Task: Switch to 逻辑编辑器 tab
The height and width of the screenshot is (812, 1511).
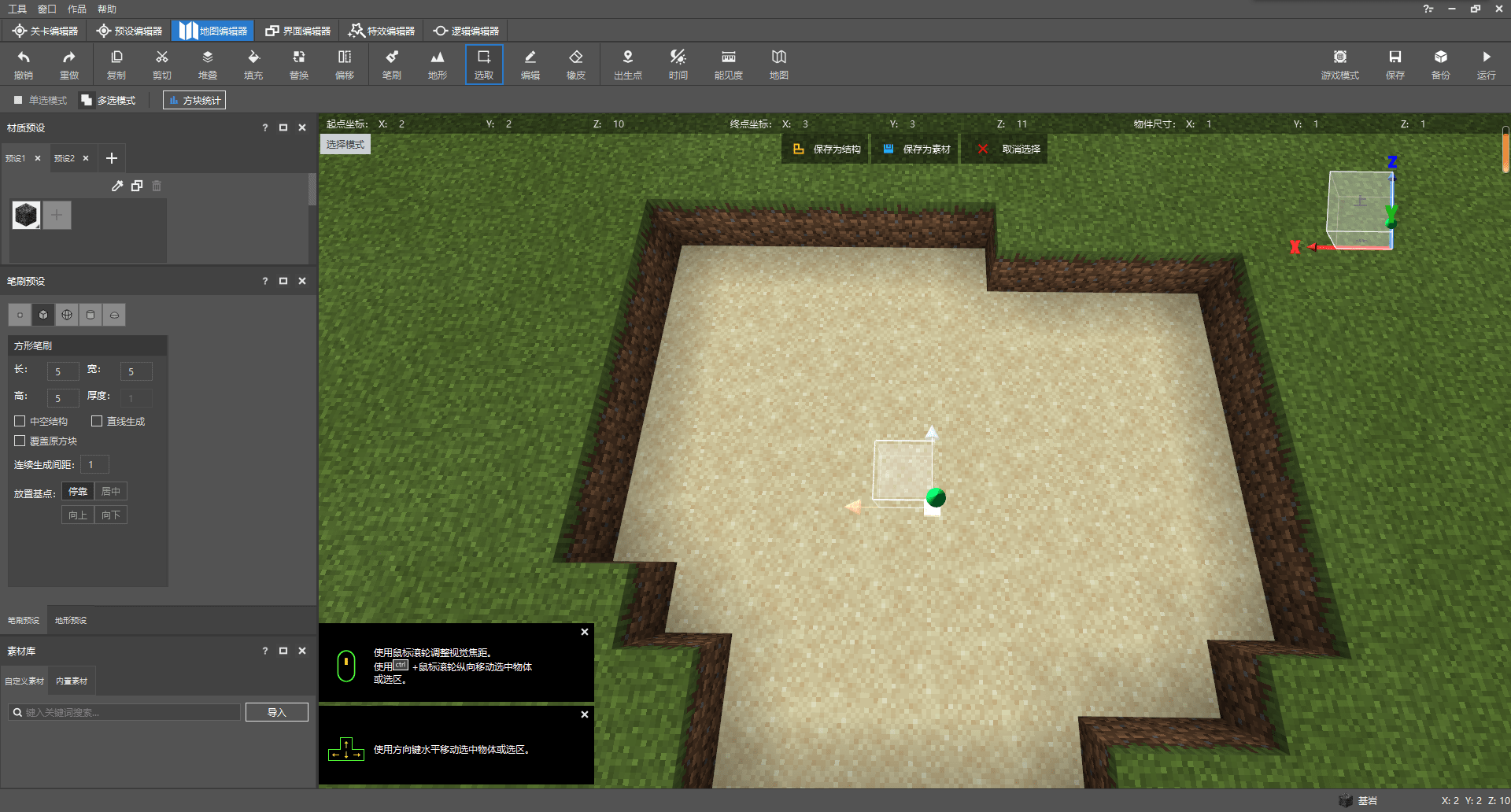Action: [466, 31]
